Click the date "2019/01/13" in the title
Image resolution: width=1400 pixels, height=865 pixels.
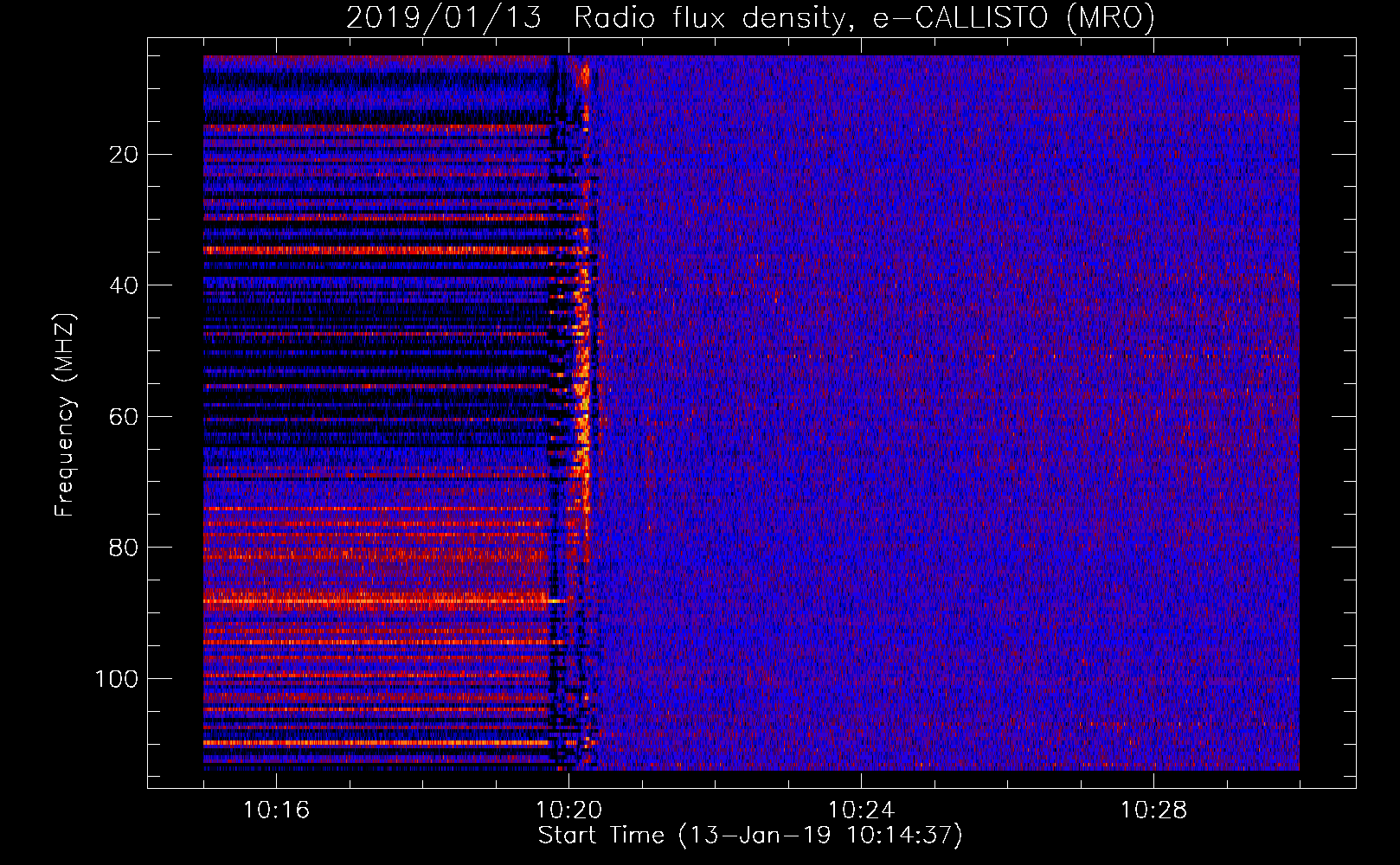444,17
